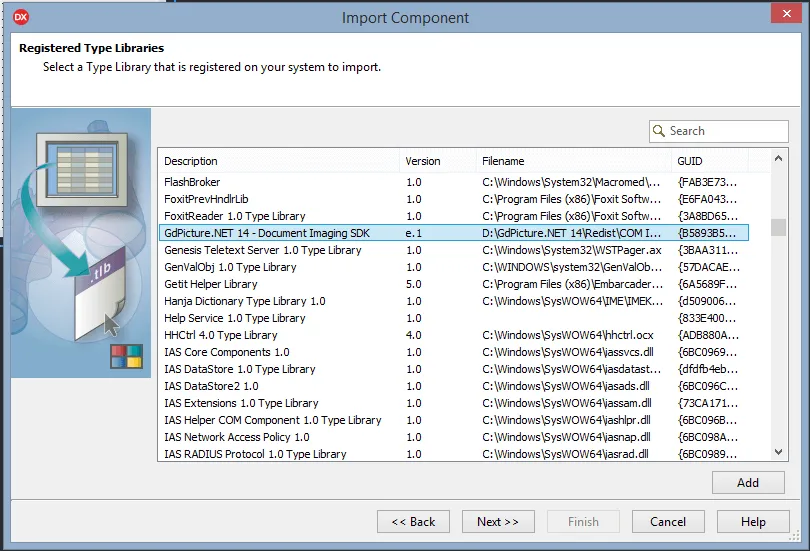The width and height of the screenshot is (810, 551).
Task: Sort list by Description column header
Action: click(278, 161)
